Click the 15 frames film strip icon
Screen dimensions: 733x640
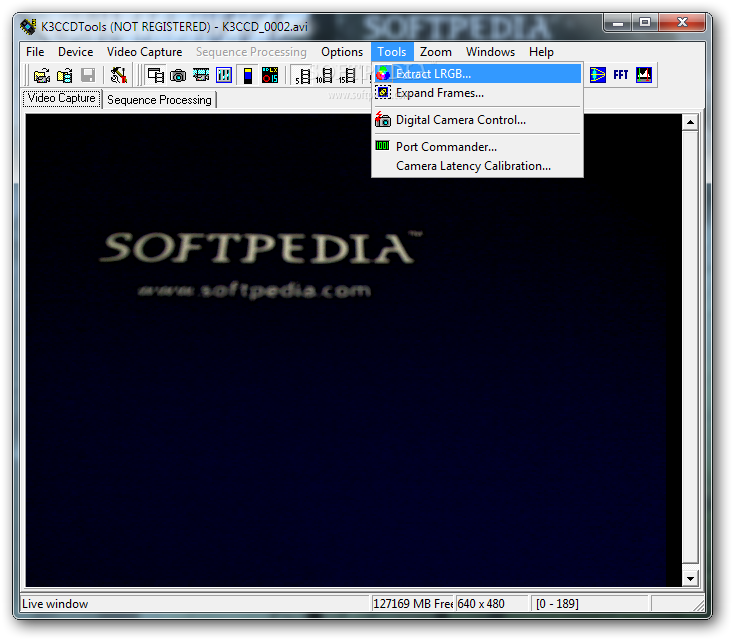347,76
